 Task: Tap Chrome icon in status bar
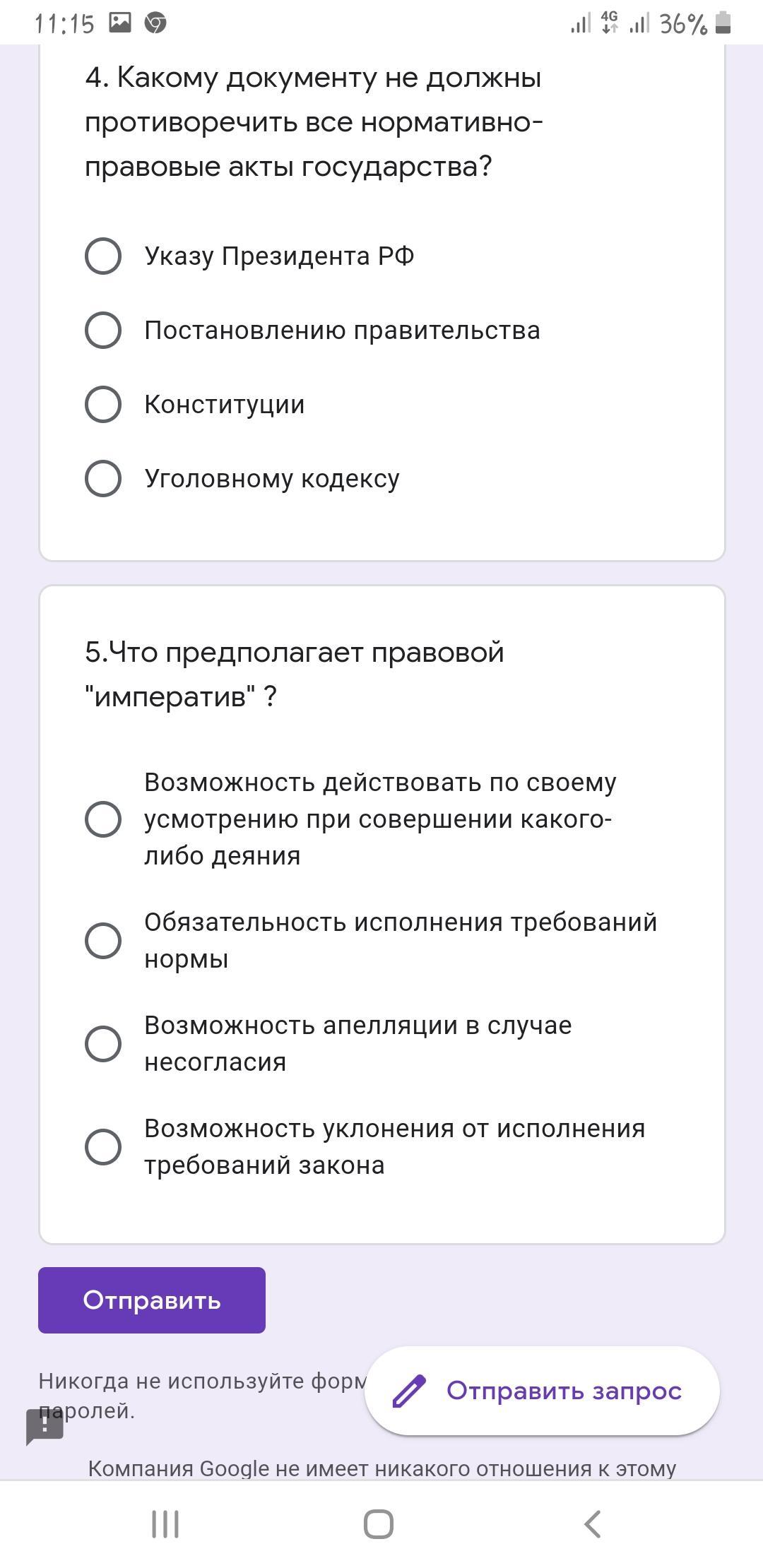coord(155,23)
